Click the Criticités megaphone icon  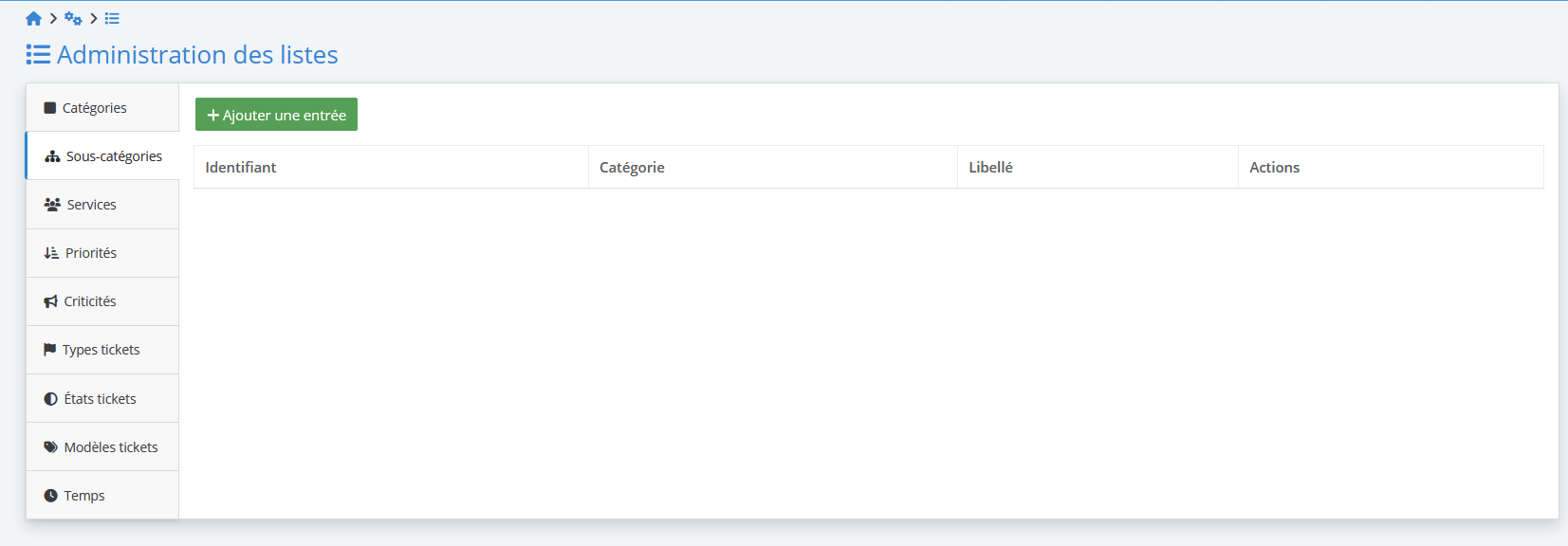[x=51, y=301]
